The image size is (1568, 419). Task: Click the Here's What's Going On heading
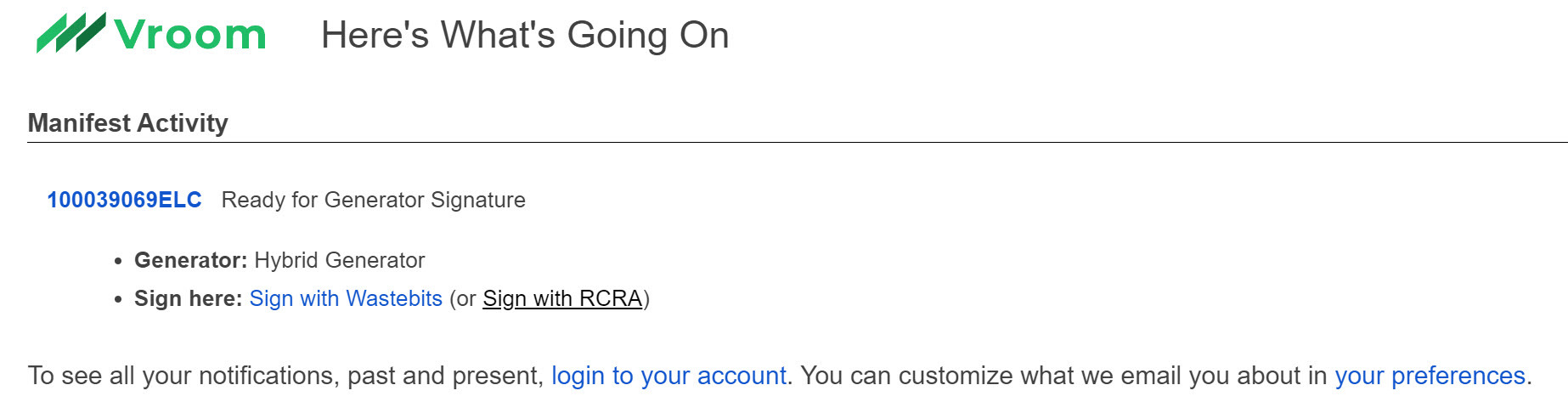525,35
